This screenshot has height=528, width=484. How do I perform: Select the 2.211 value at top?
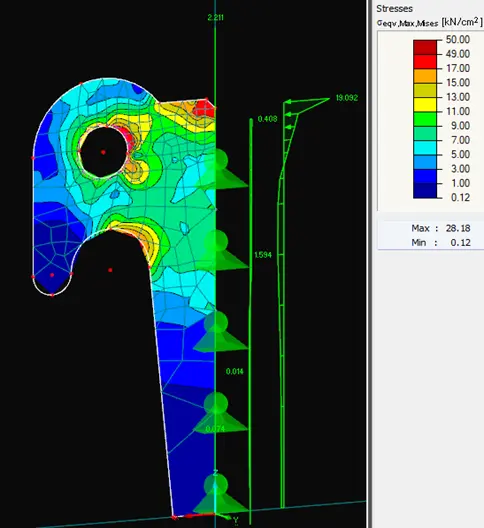click(x=216, y=18)
